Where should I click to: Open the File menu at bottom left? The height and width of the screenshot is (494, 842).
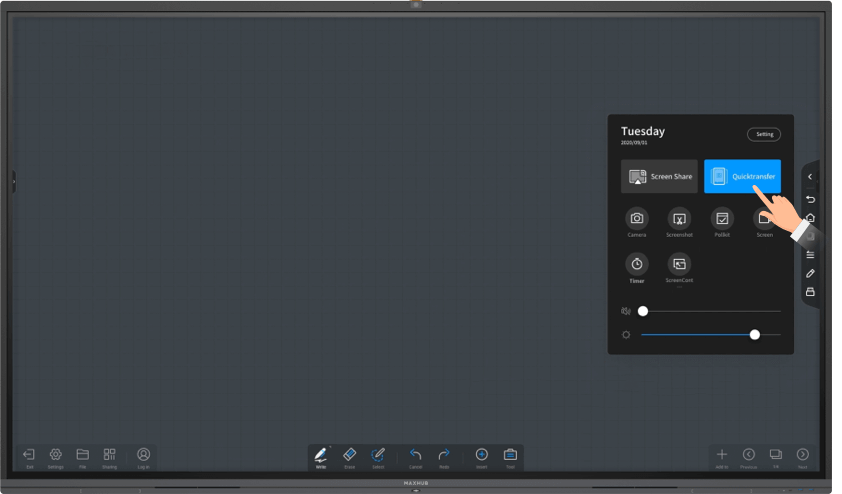(83, 455)
